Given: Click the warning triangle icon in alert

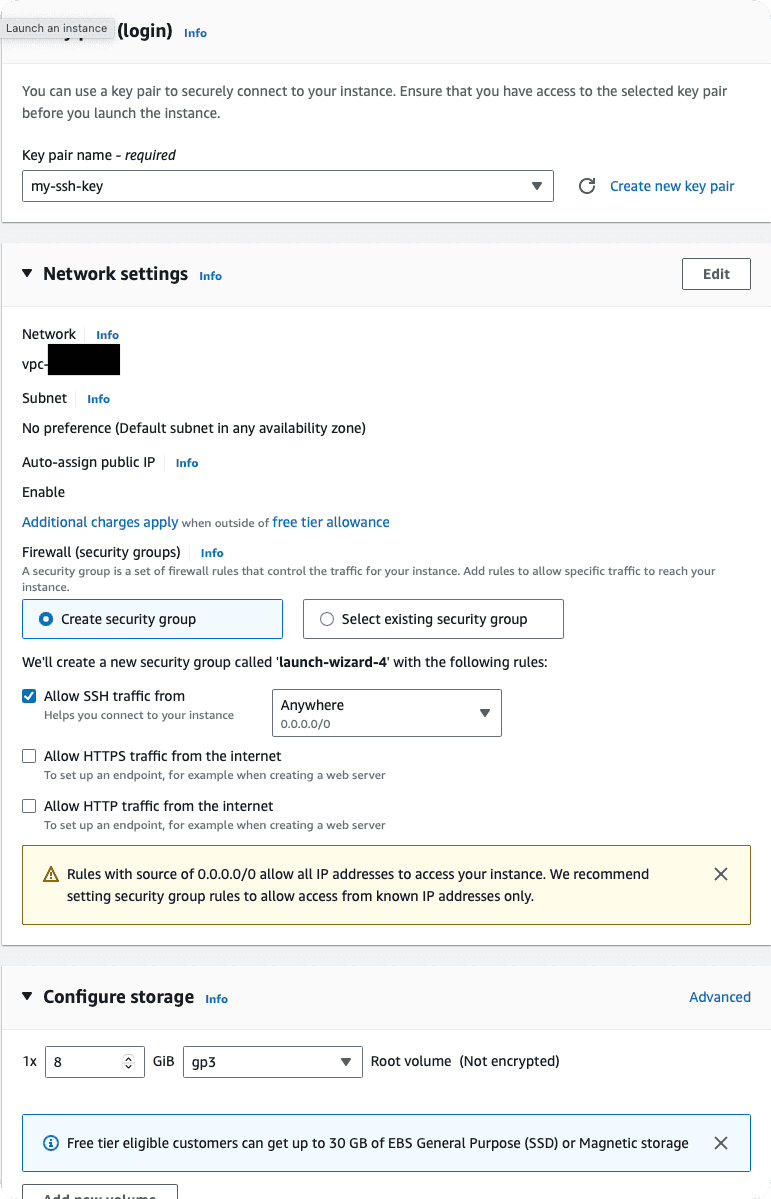Looking at the screenshot, I should coord(51,875).
